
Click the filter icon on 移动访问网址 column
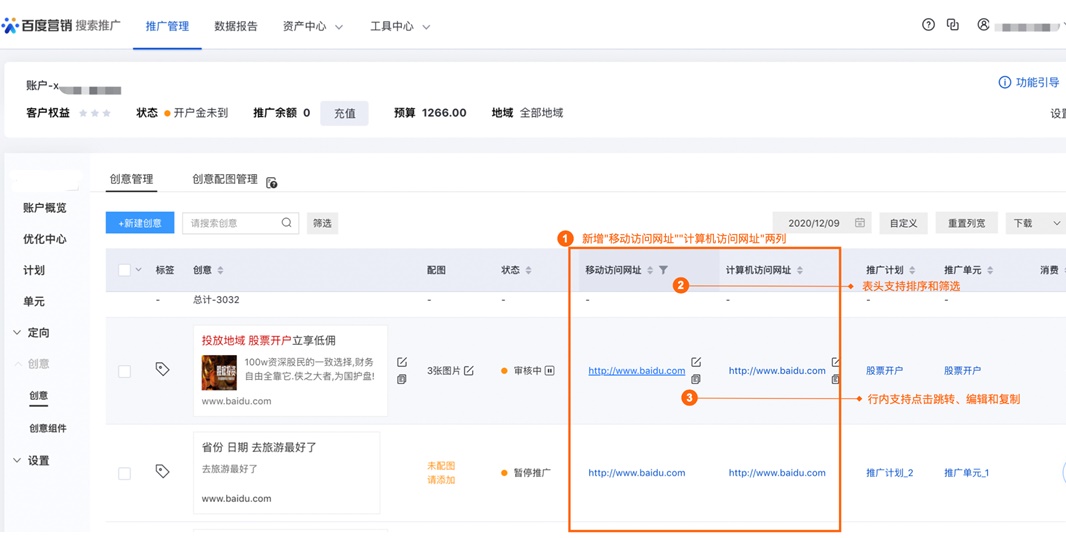pyautogui.click(x=663, y=270)
